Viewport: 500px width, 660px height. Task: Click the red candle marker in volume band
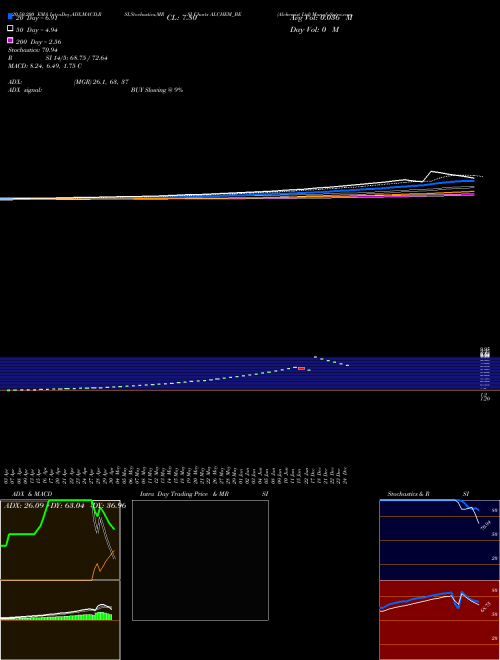click(x=301, y=368)
